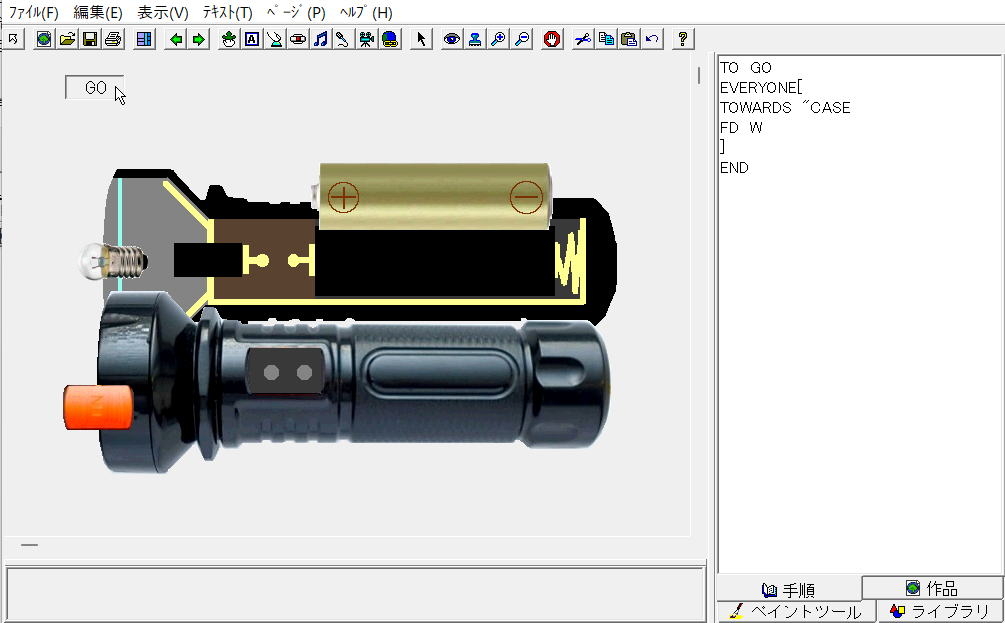The width and height of the screenshot is (1005, 623).
Task: Open the ページ(P) menu
Action: (296, 13)
